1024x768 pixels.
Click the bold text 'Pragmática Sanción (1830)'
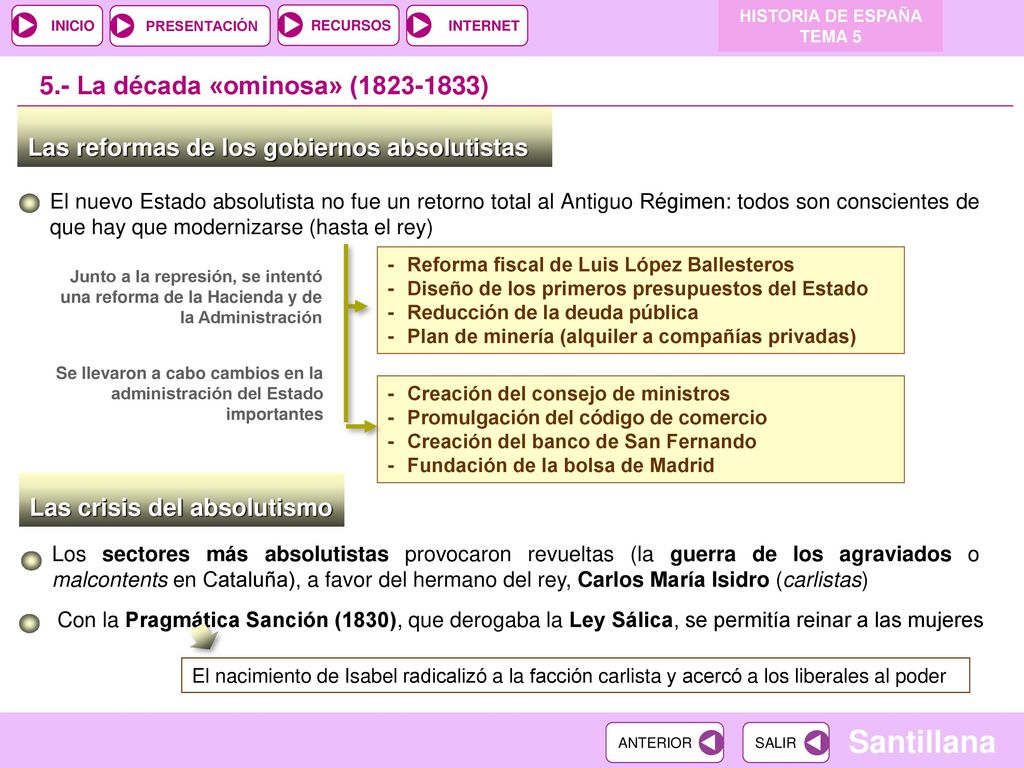click(x=261, y=620)
